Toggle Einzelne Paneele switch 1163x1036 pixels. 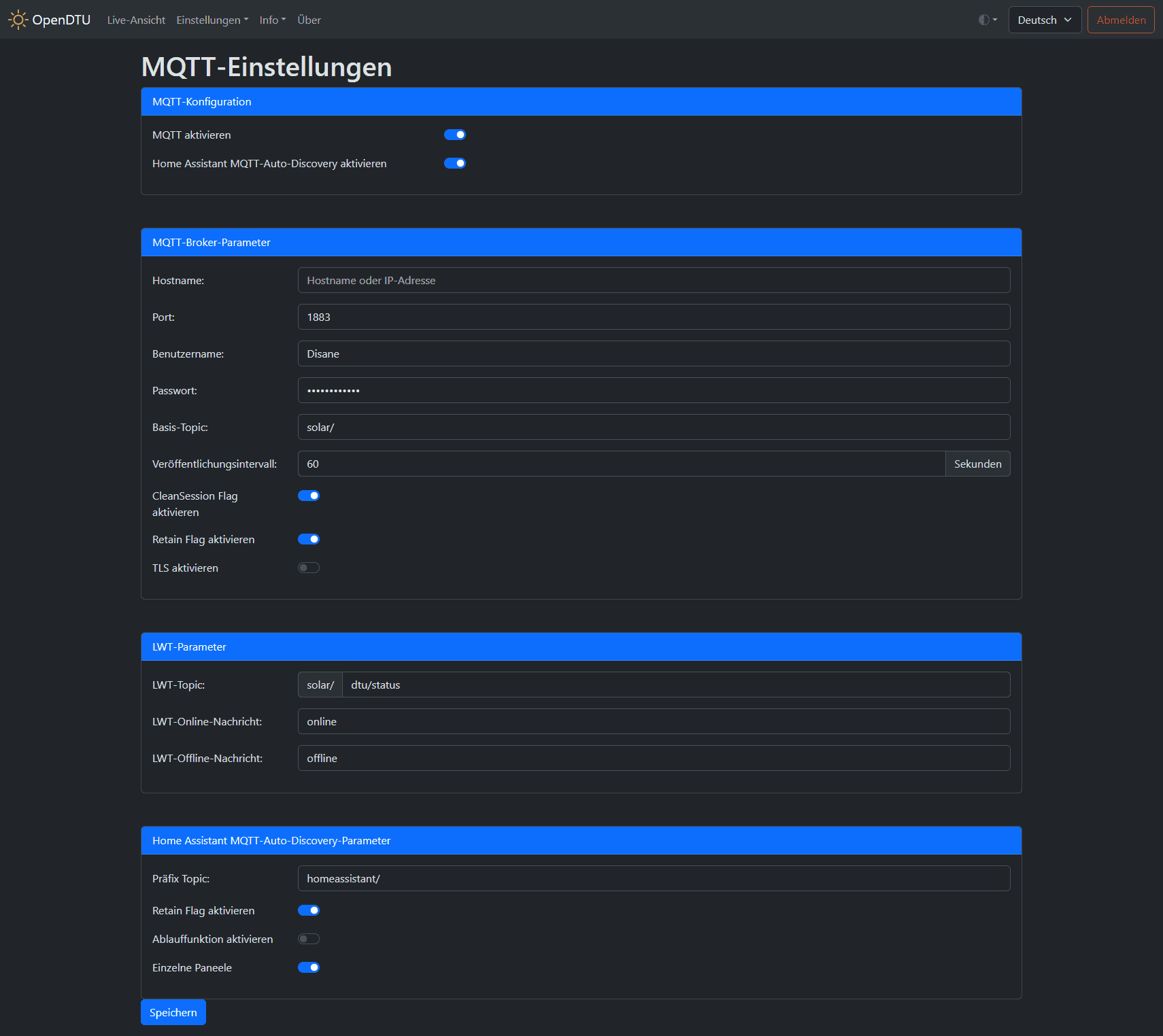pyautogui.click(x=308, y=967)
